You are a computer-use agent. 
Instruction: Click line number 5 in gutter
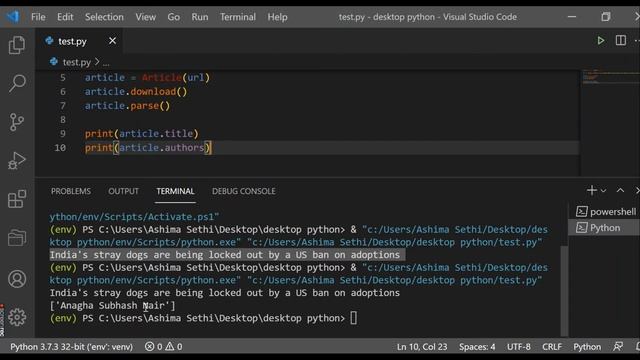point(63,78)
